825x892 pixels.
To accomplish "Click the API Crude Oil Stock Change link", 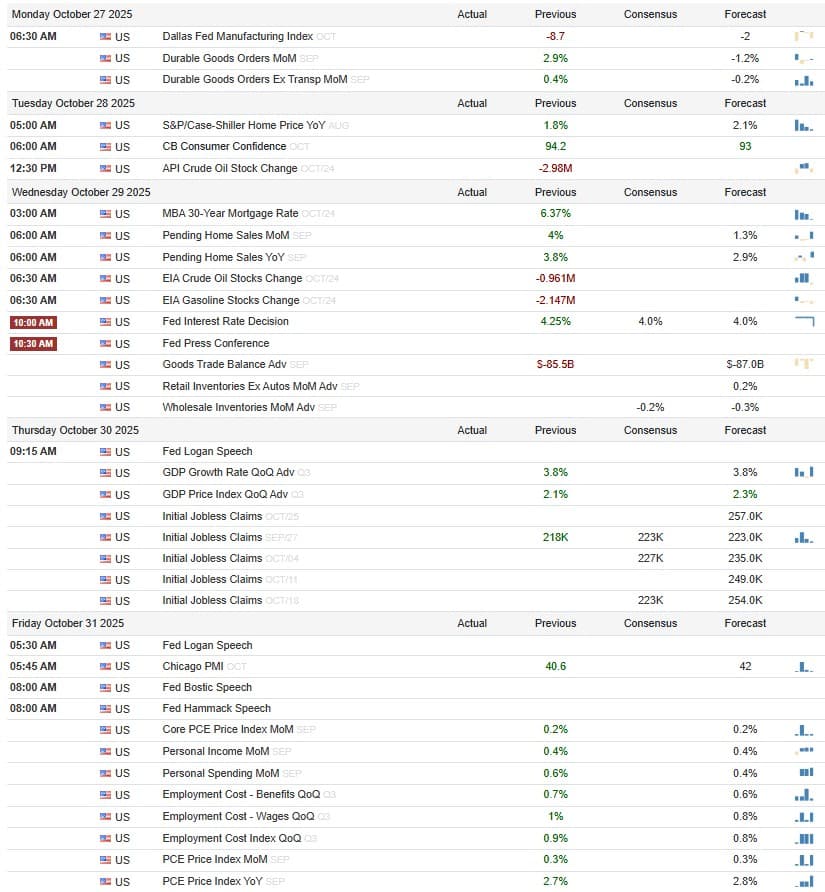I will (x=230, y=168).
